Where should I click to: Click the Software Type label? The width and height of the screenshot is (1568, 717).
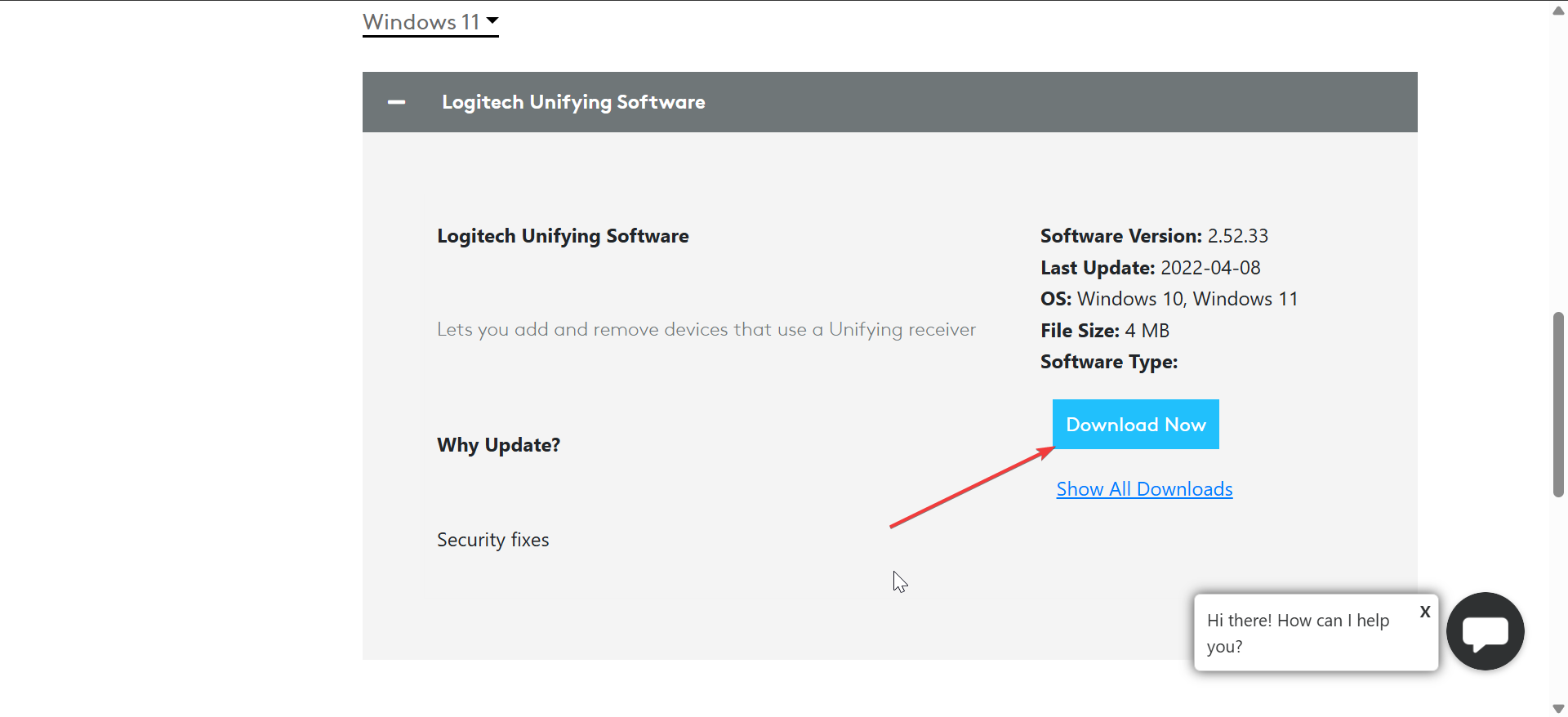[1108, 362]
